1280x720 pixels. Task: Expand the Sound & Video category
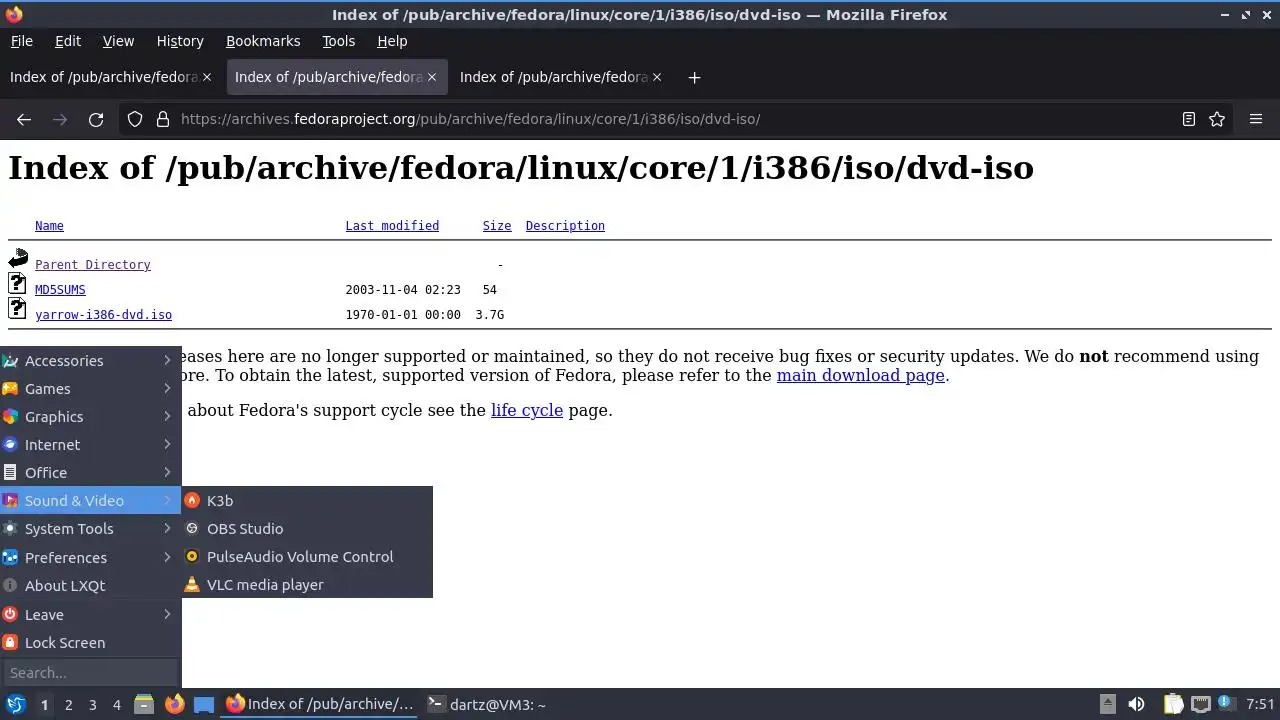90,501
